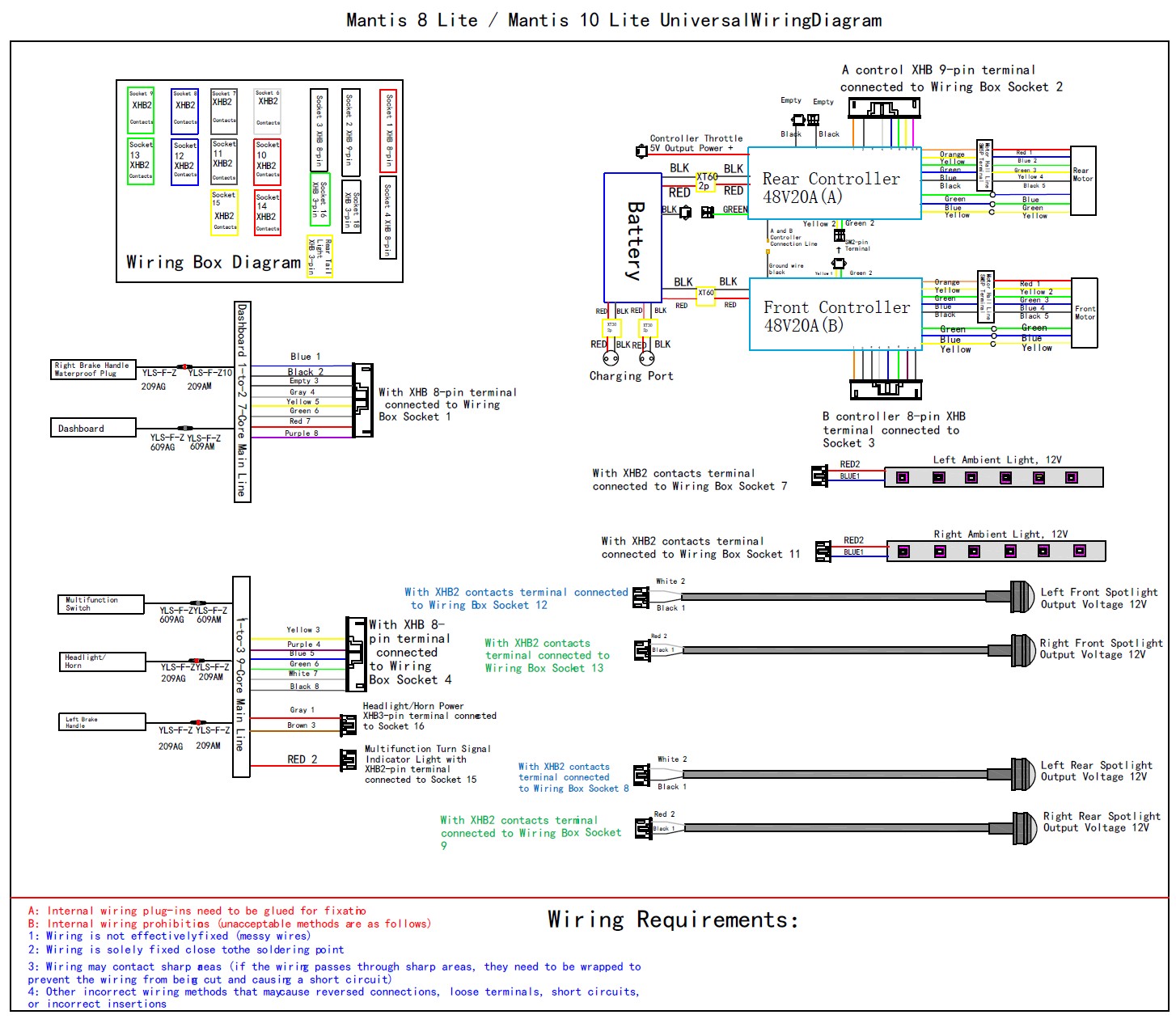Screen dimensions: 1176x1019
Task: Click the Battery box in the diagram
Action: 633,238
